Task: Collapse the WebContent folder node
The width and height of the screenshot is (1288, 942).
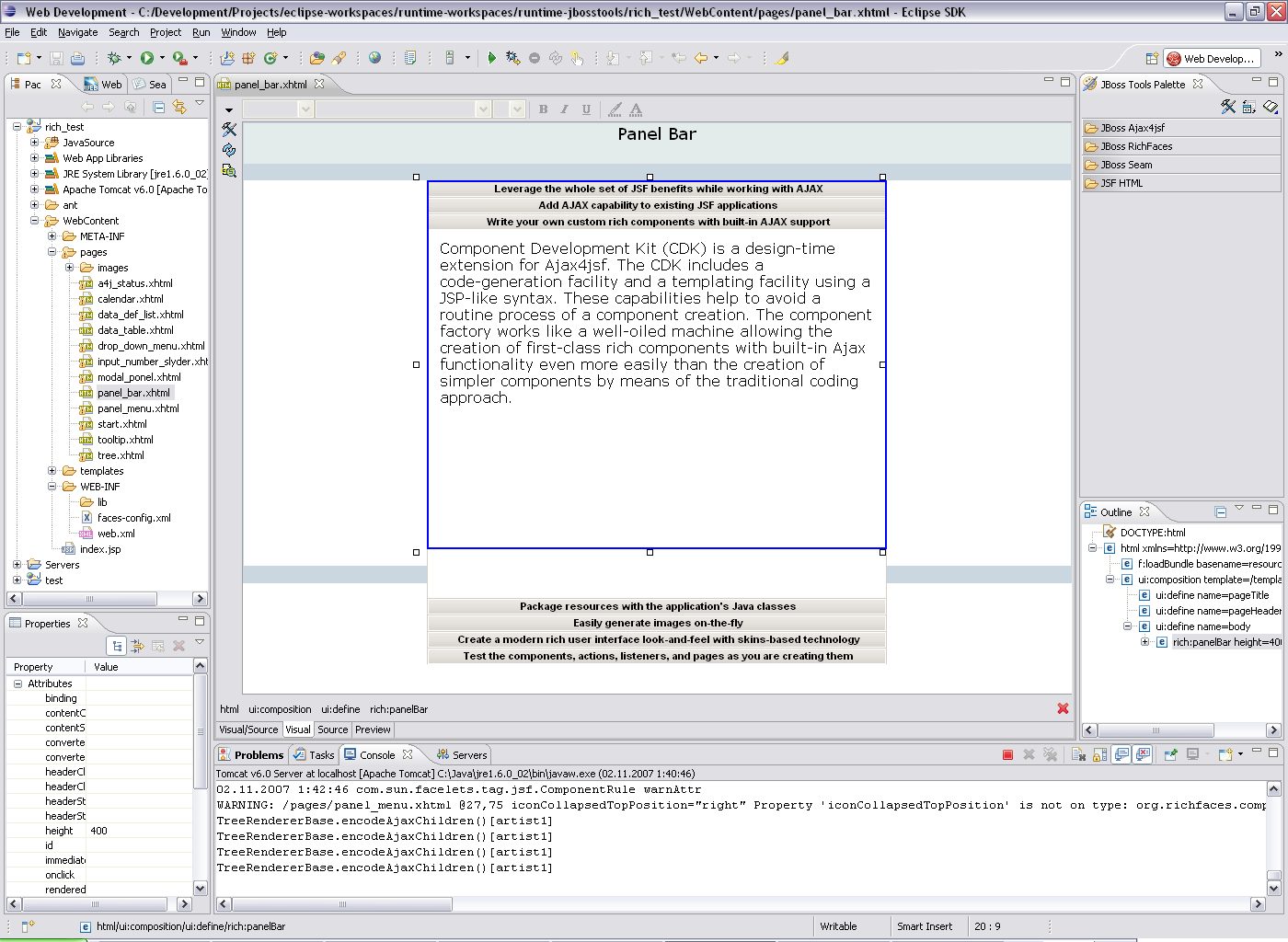Action: coord(35,221)
